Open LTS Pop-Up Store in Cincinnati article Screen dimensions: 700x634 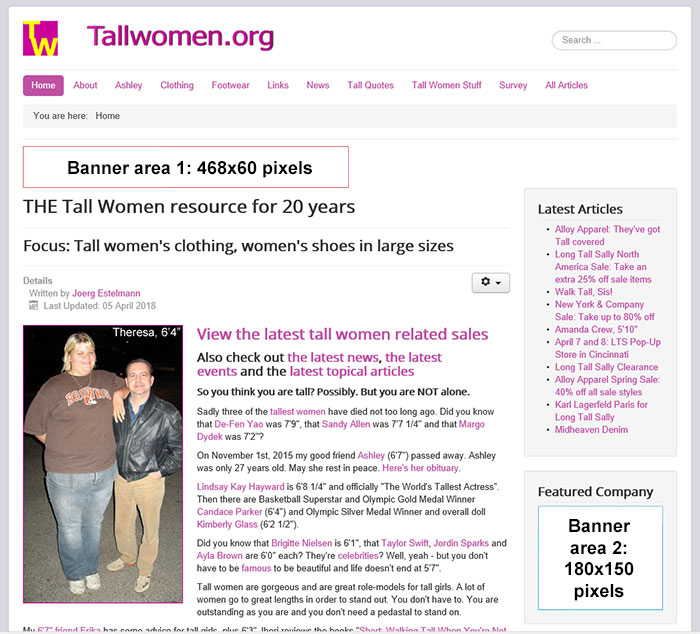click(608, 348)
